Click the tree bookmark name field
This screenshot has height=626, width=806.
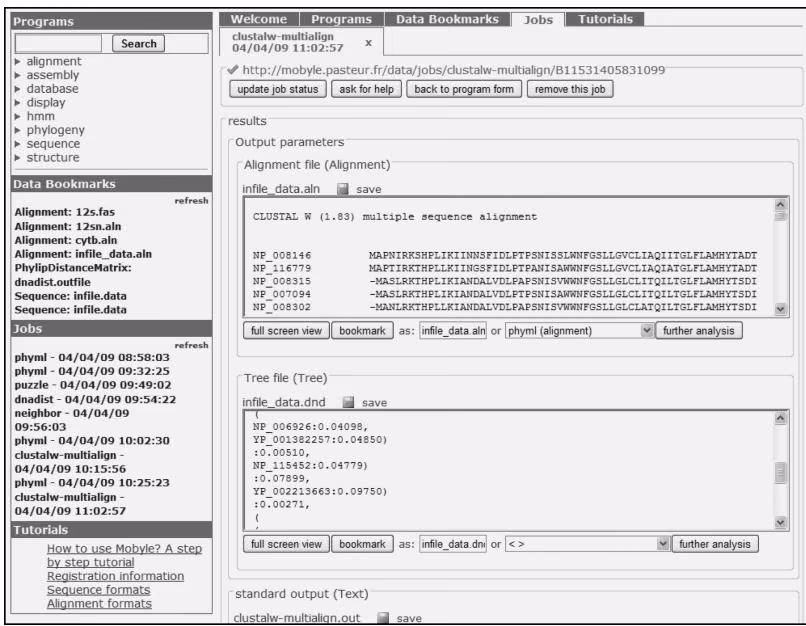[453, 544]
